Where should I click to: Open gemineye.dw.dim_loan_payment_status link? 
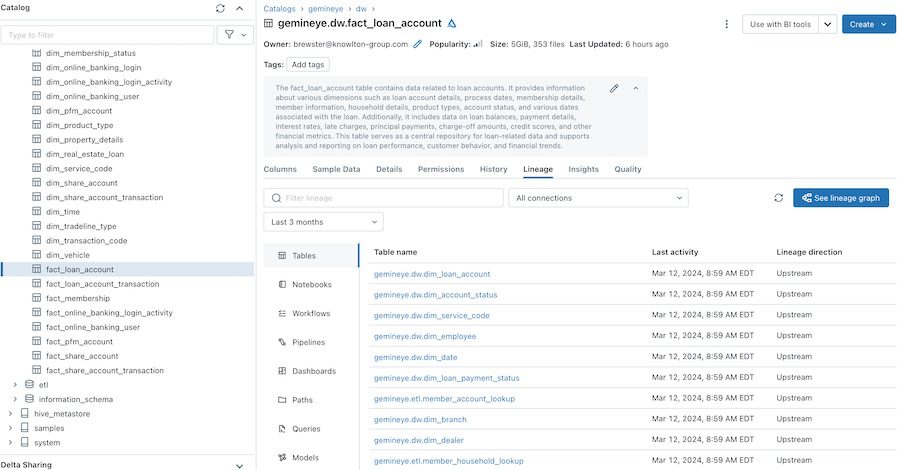coord(447,378)
